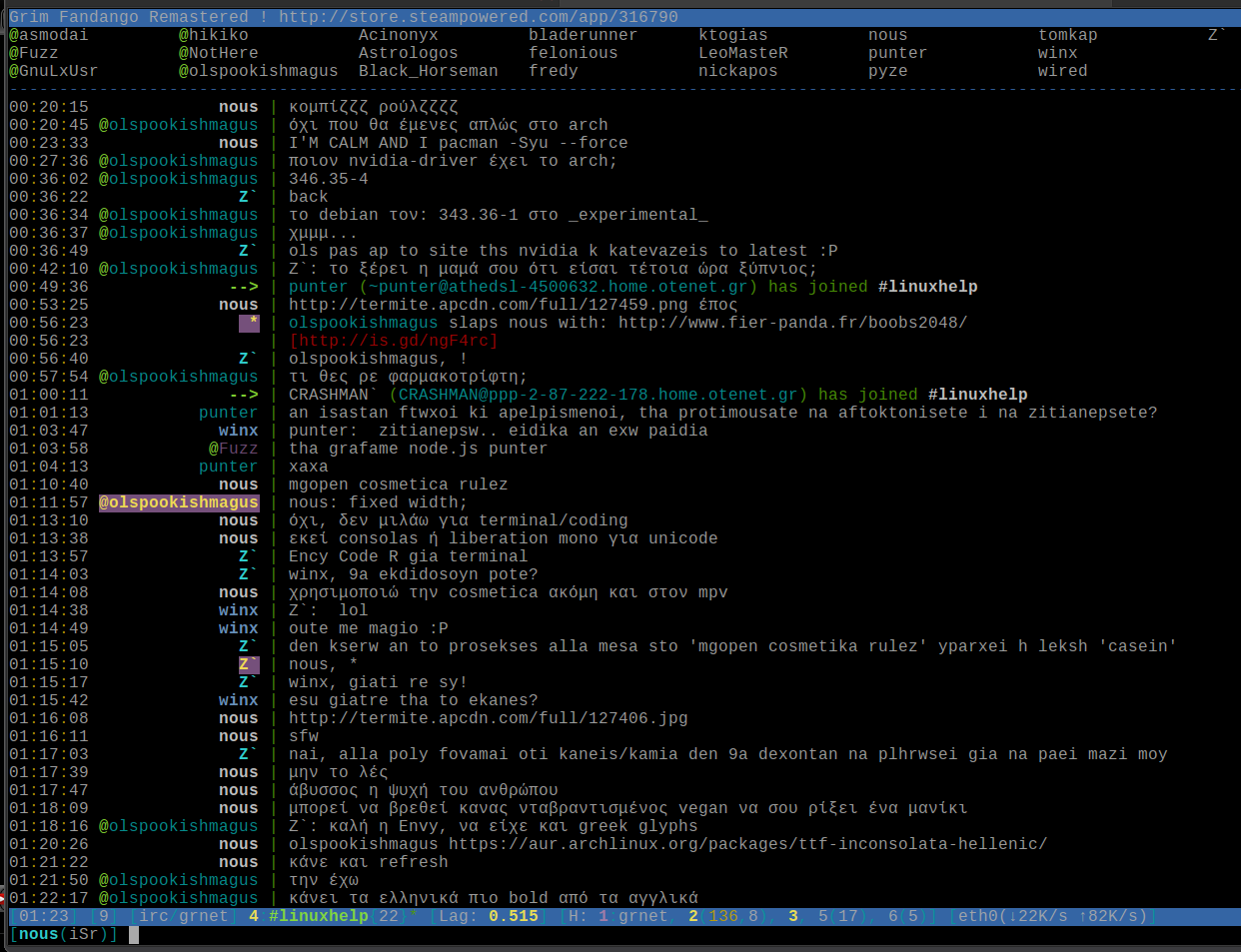This screenshot has height=952, width=1241.
Task: Click the 'sfw' message at 01:16:11
Action: coord(304,736)
